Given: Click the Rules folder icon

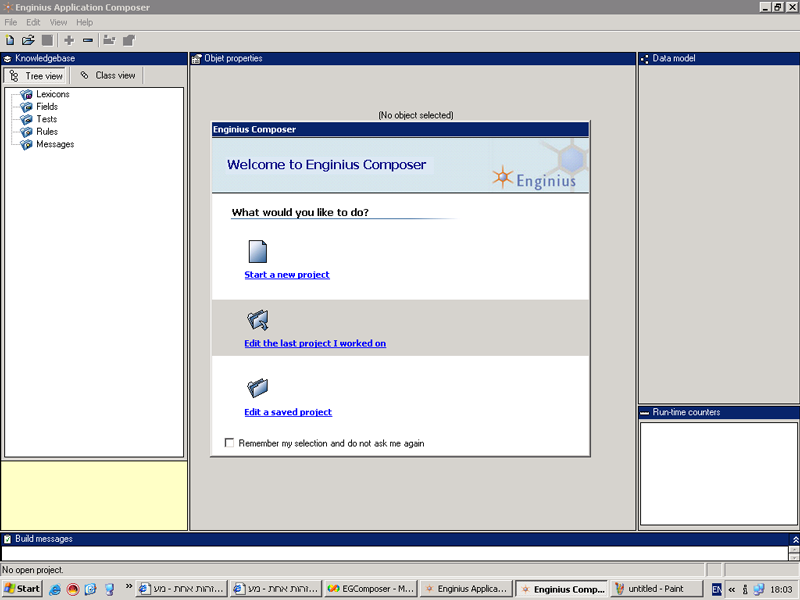Looking at the screenshot, I should tap(27, 132).
